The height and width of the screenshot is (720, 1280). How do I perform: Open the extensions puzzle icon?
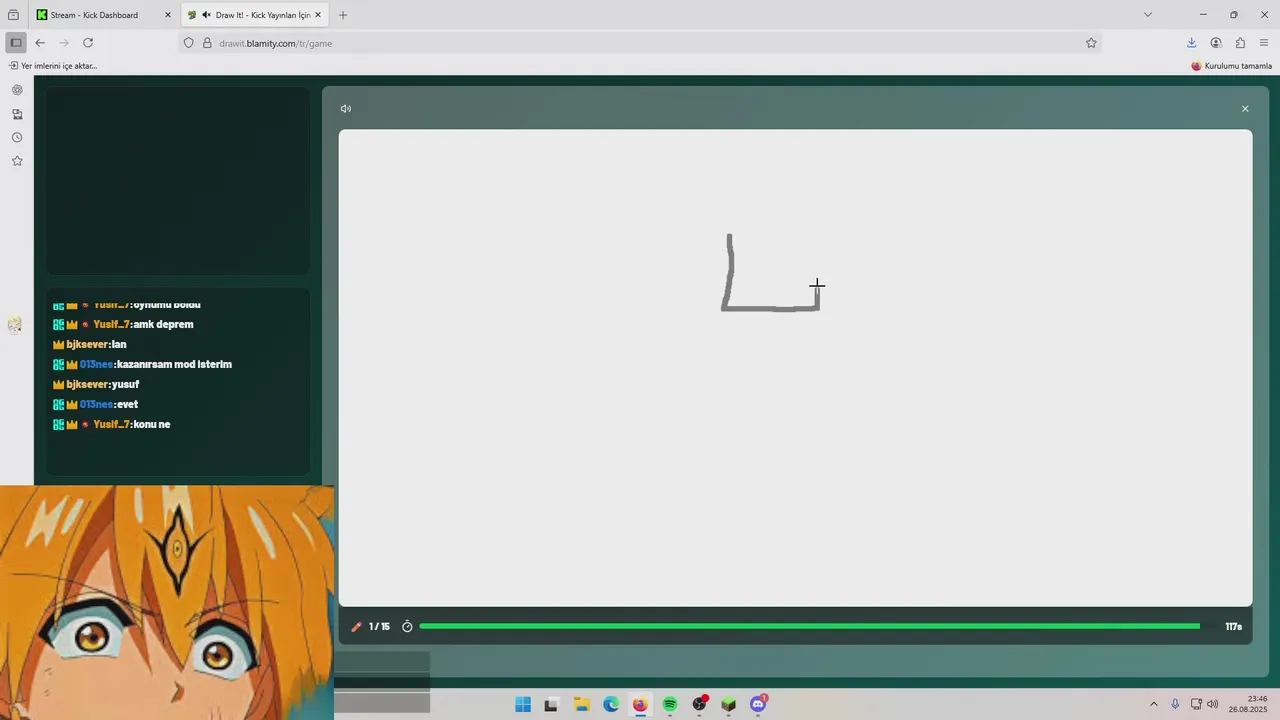[1240, 43]
